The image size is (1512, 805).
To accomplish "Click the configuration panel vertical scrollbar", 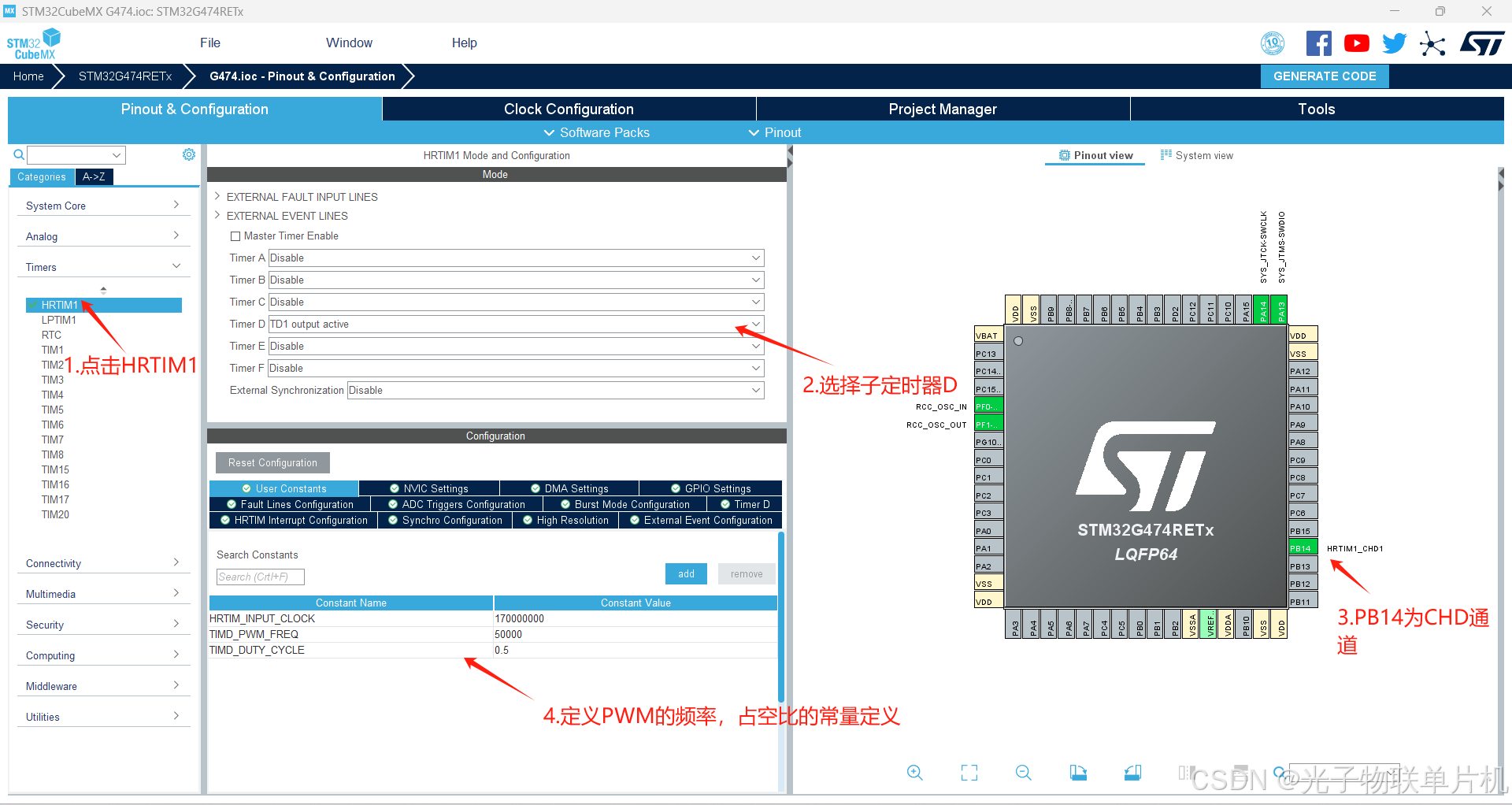I will point(781,616).
